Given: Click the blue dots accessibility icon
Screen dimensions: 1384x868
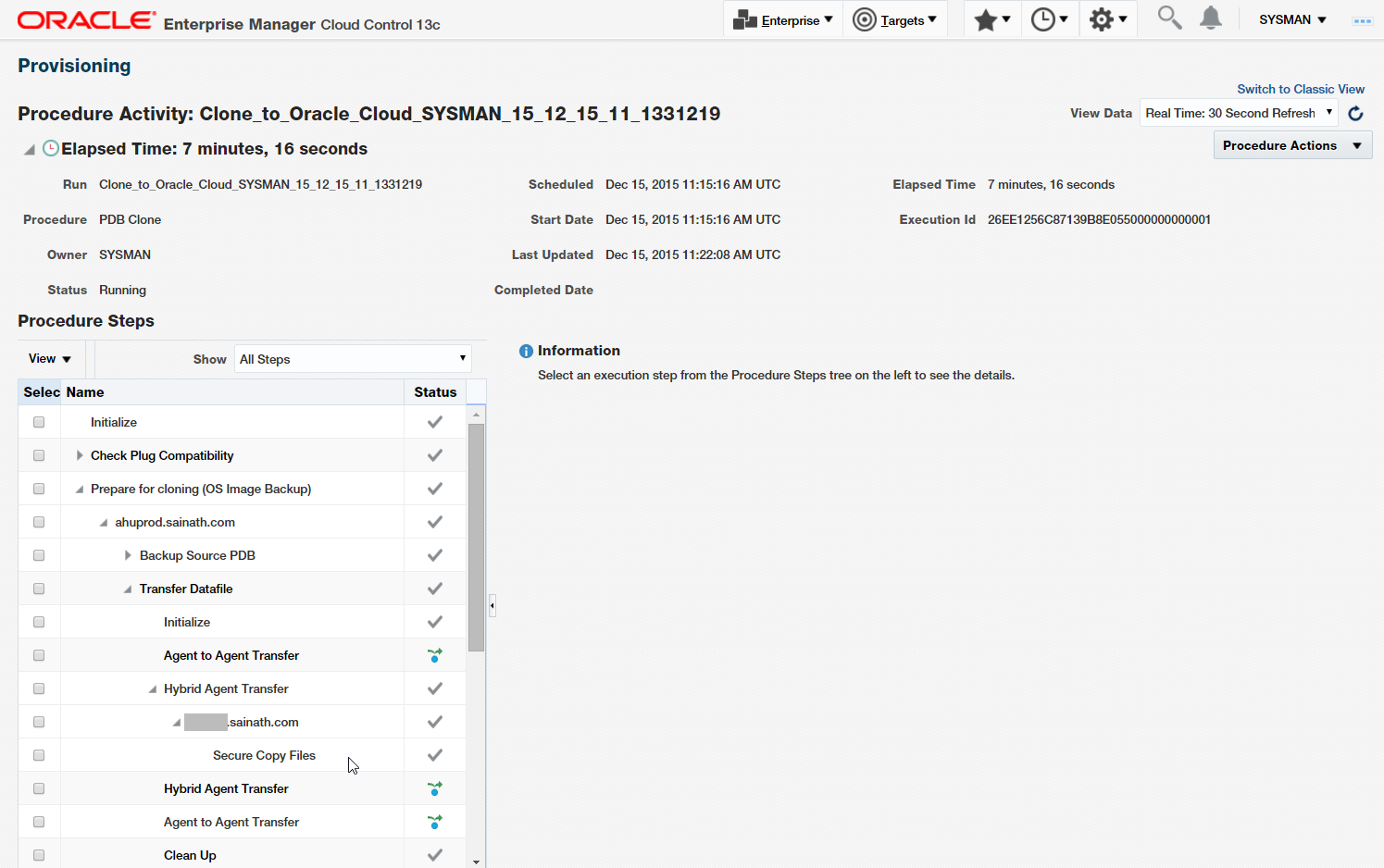Looking at the screenshot, I should [1362, 20].
